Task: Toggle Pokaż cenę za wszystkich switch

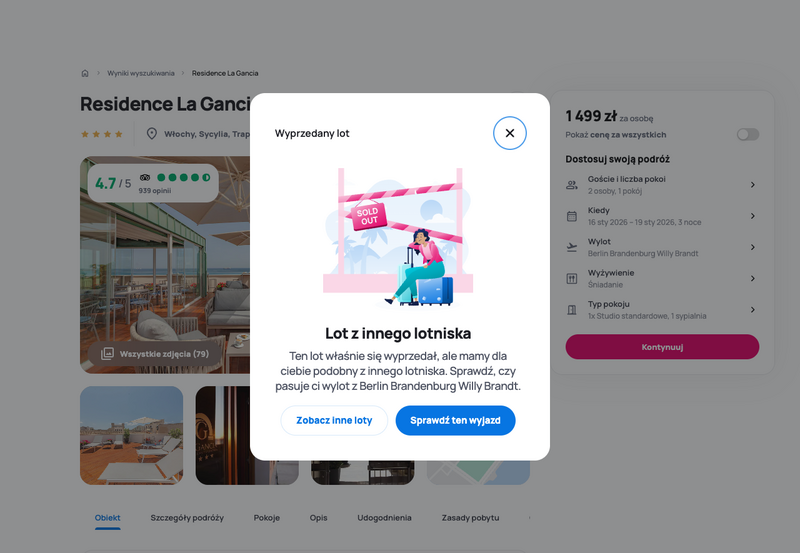Action: point(747,134)
